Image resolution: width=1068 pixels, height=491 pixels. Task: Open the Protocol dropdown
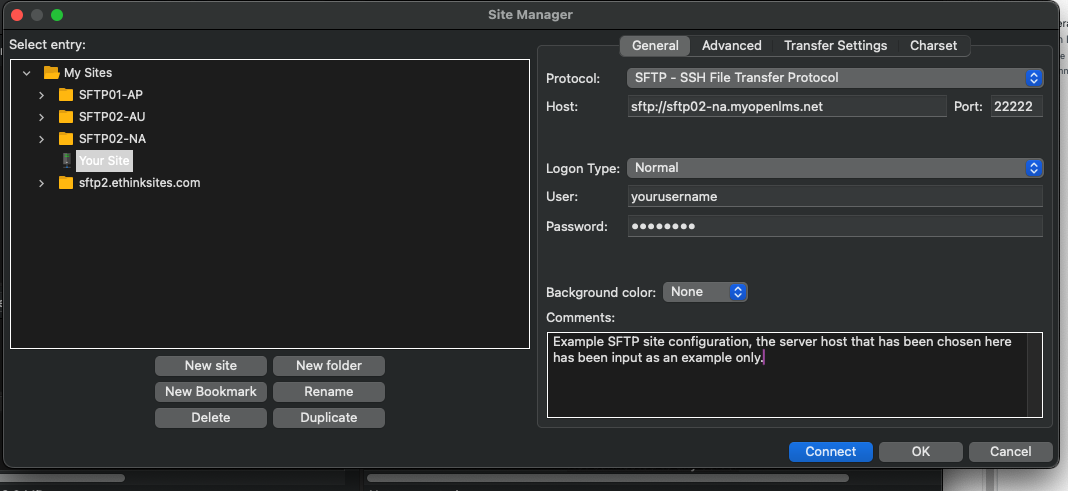pos(835,78)
